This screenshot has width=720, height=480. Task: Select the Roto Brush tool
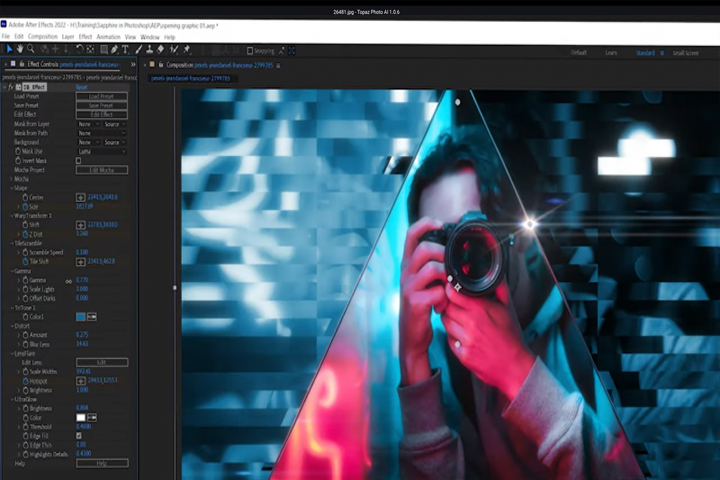click(174, 50)
